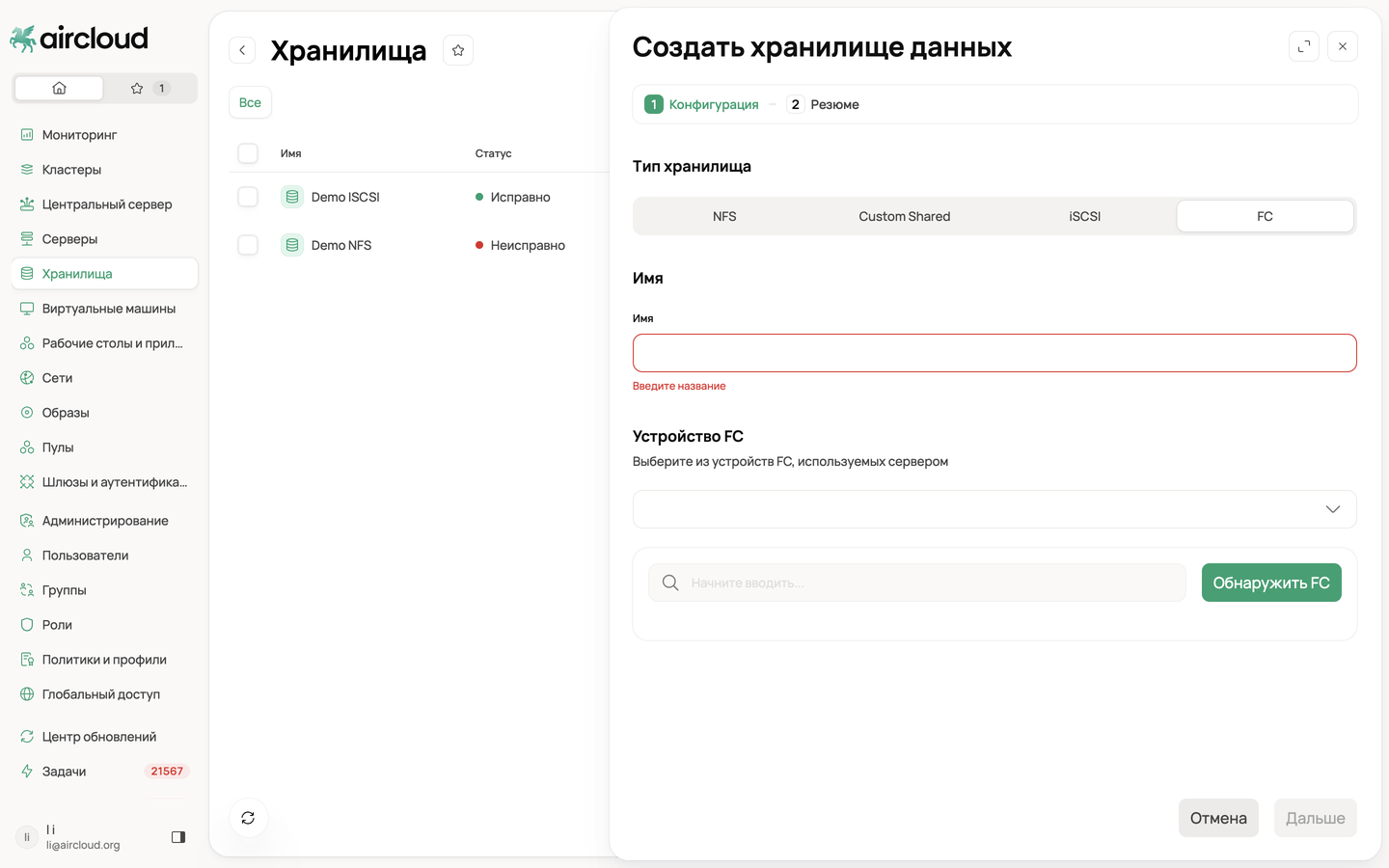
Task: Select Custom Shared storage type
Action: pyautogui.click(x=905, y=216)
